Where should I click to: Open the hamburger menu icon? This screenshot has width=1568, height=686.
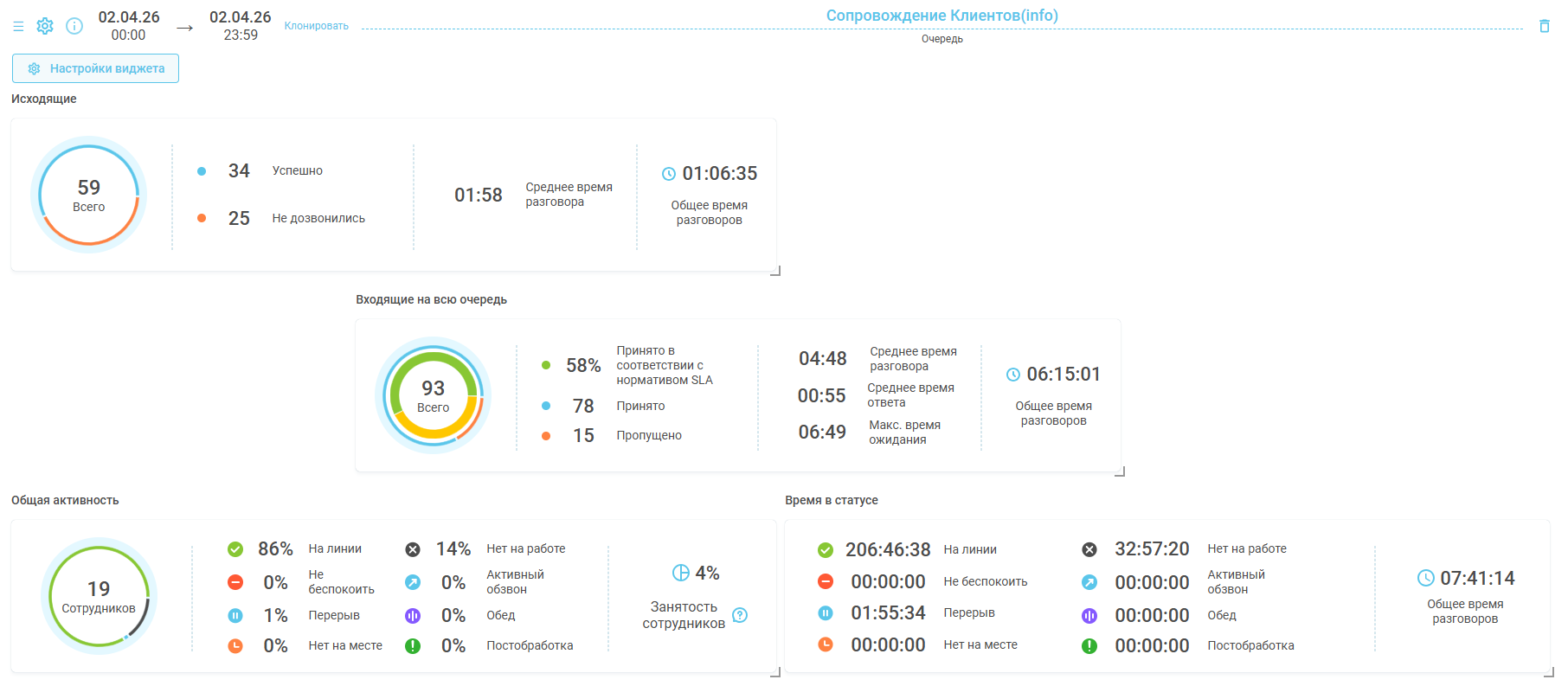[18, 27]
